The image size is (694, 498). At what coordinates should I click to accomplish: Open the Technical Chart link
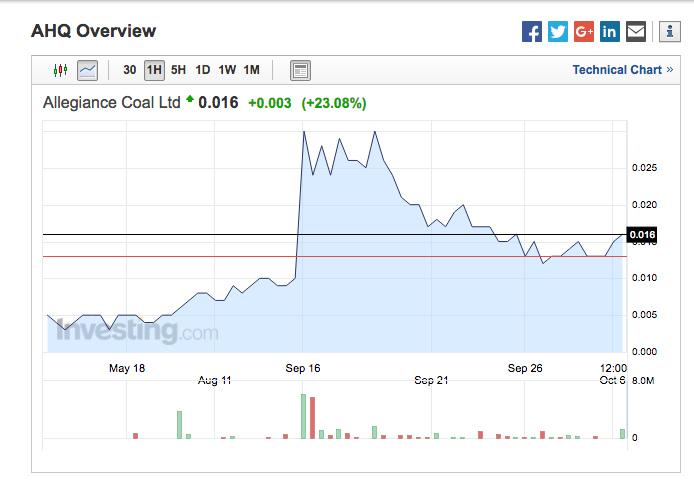[623, 70]
